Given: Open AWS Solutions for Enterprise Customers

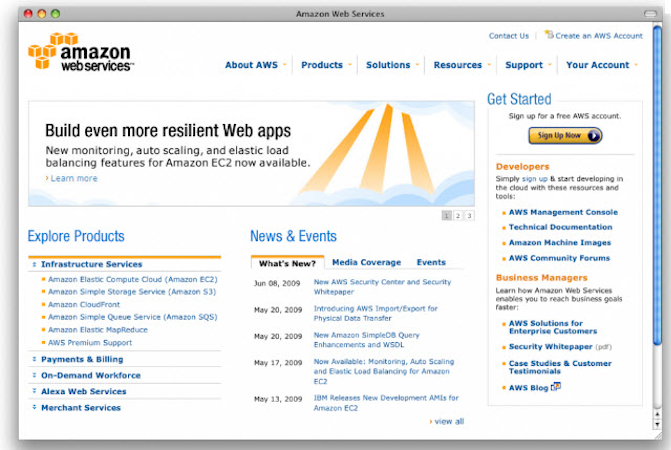Looking at the screenshot, I should [x=553, y=327].
